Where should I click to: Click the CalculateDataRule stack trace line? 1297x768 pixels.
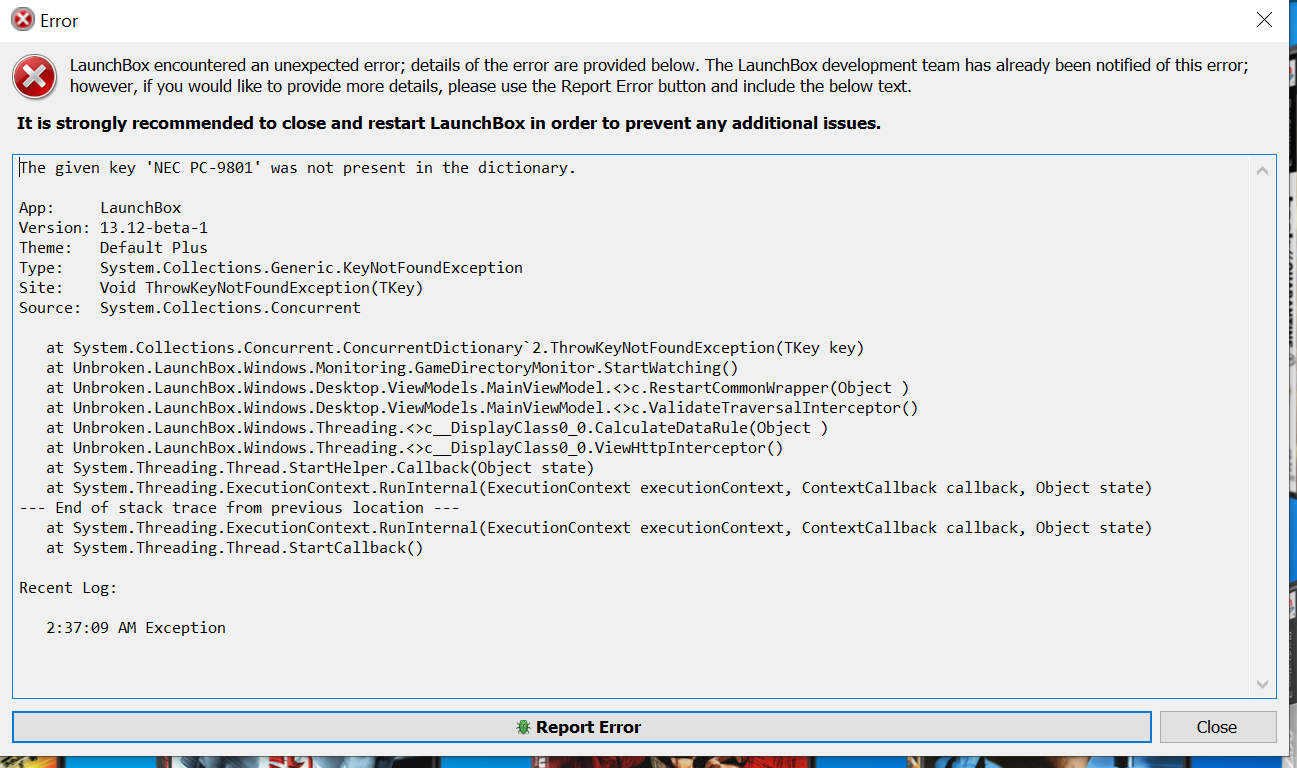click(x=437, y=428)
